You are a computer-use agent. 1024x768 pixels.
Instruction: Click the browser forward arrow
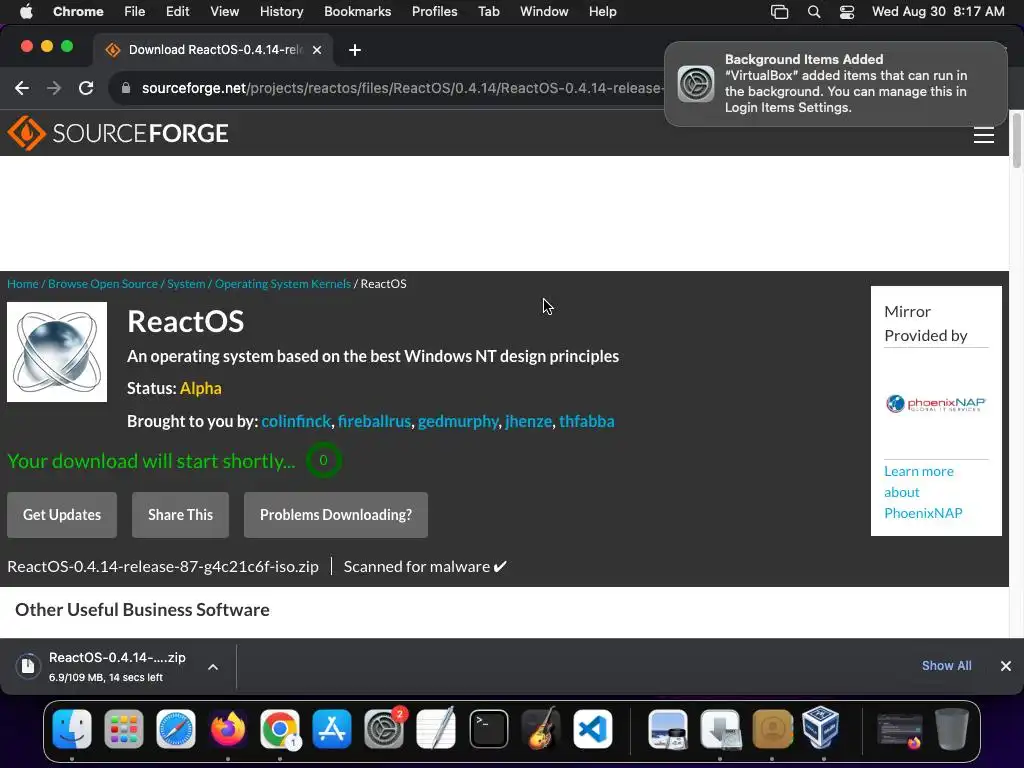pyautogui.click(x=54, y=88)
